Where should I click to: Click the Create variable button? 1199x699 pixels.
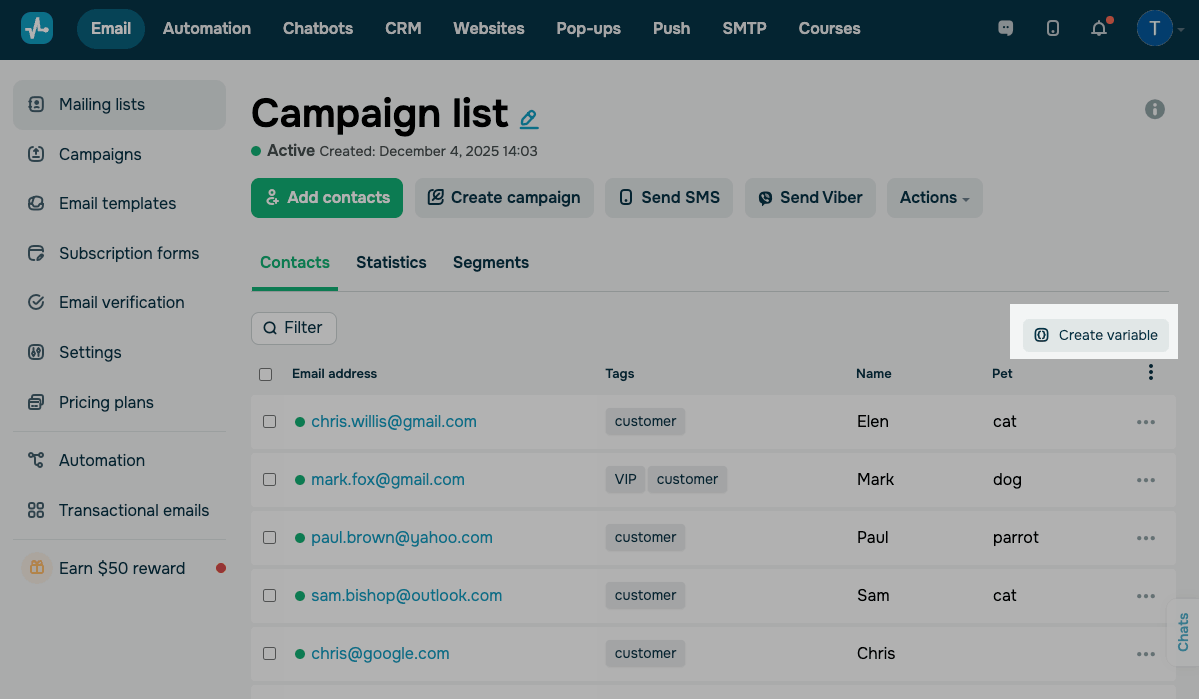pyautogui.click(x=1096, y=335)
